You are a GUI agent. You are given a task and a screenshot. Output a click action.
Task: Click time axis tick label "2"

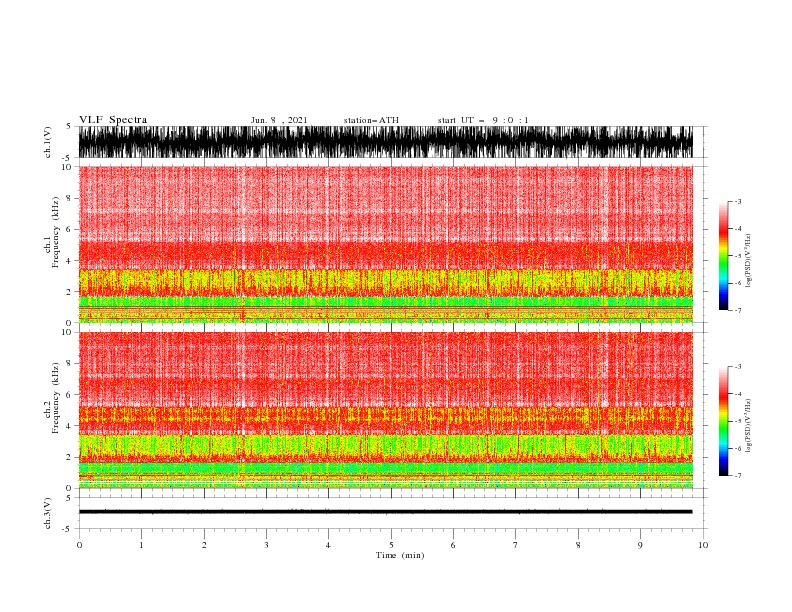click(x=204, y=545)
